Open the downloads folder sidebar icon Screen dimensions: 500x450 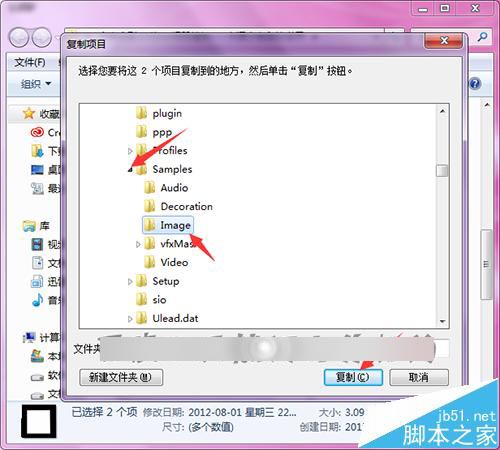[x=37, y=151]
